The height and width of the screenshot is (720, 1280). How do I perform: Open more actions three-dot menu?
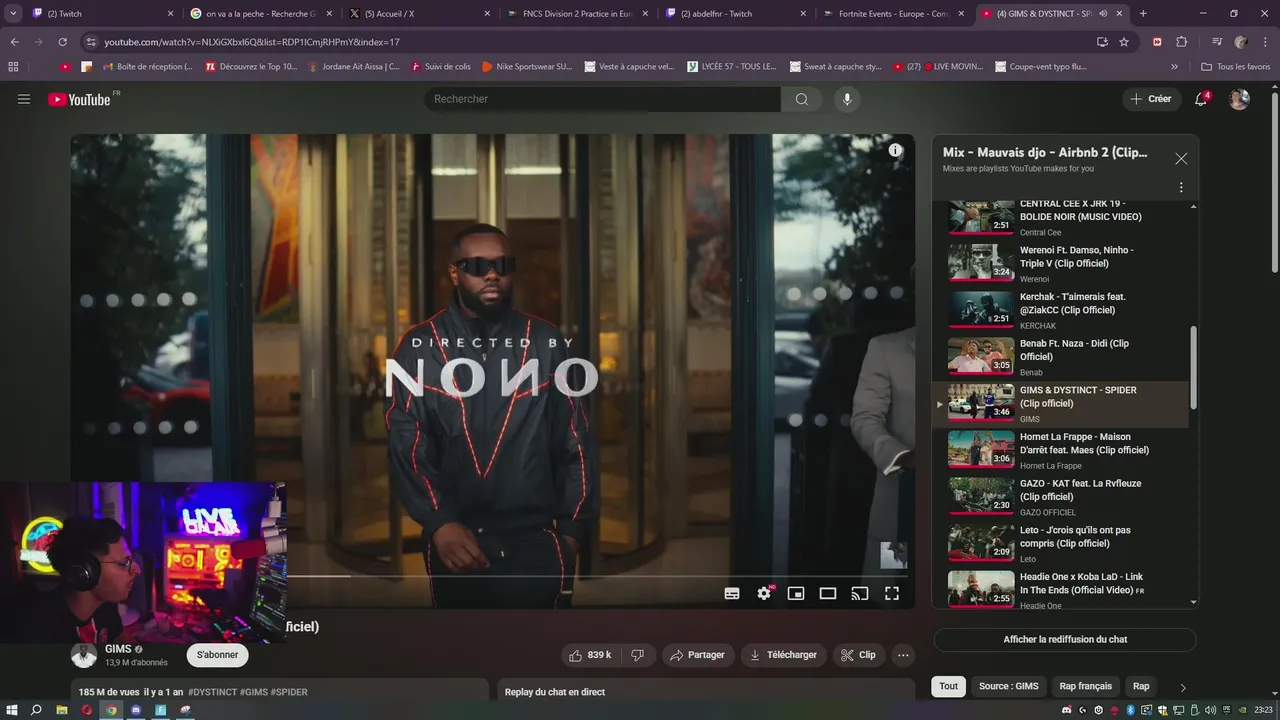pos(903,655)
